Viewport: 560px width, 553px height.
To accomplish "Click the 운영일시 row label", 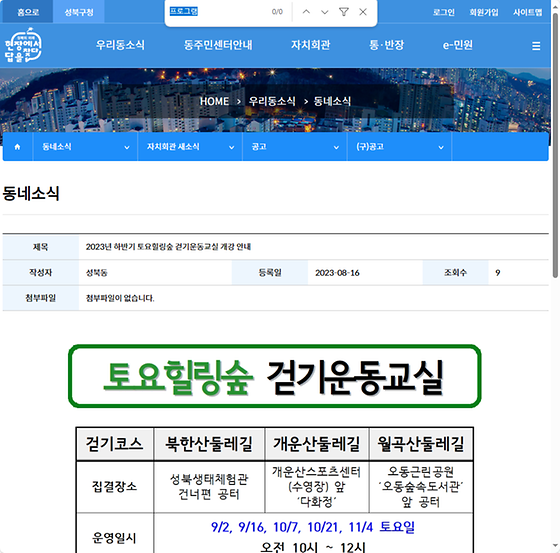I will [115, 538].
